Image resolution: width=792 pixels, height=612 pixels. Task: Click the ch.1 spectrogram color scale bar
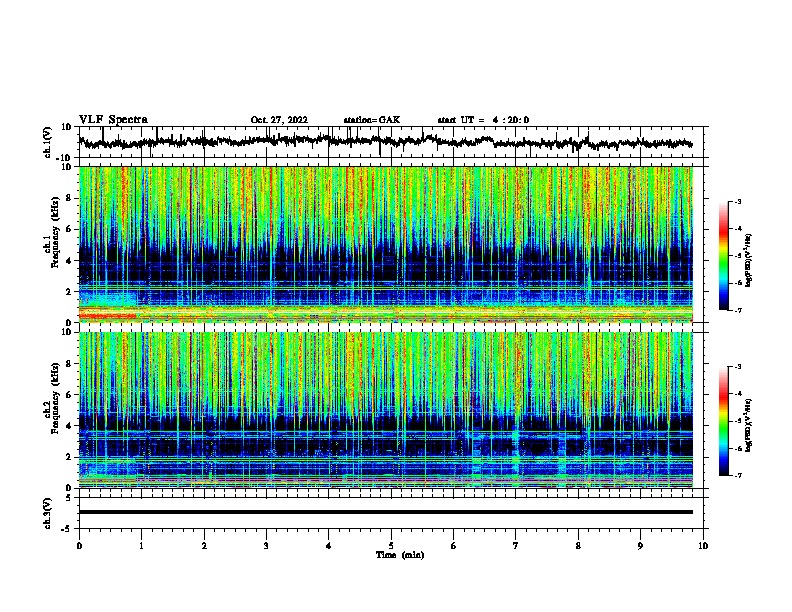click(723, 256)
